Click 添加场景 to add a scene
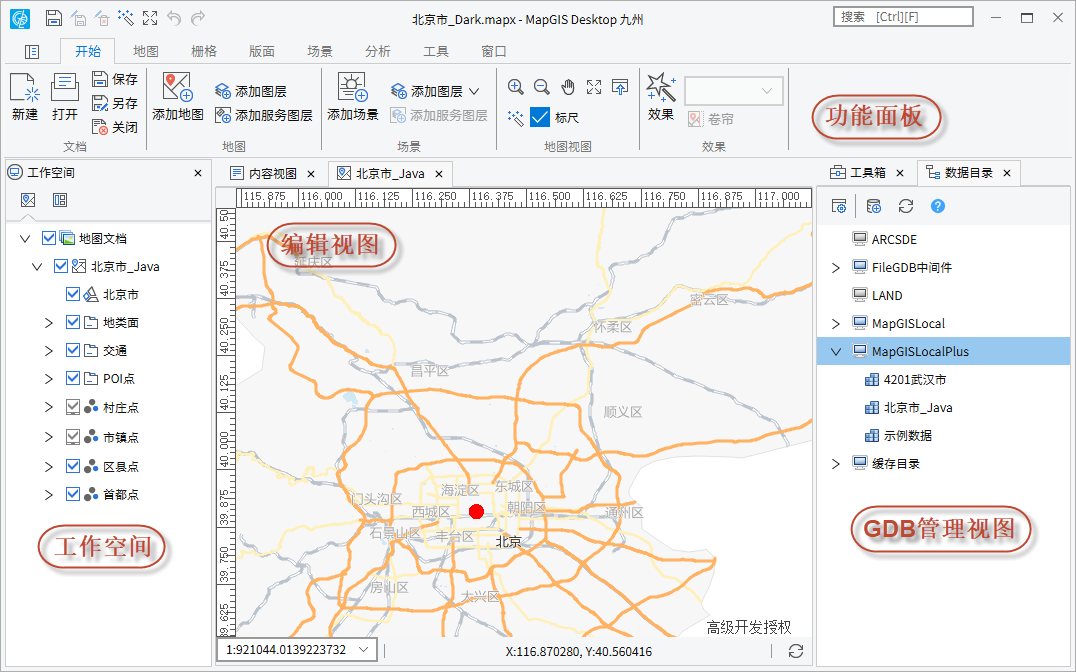 [353, 97]
